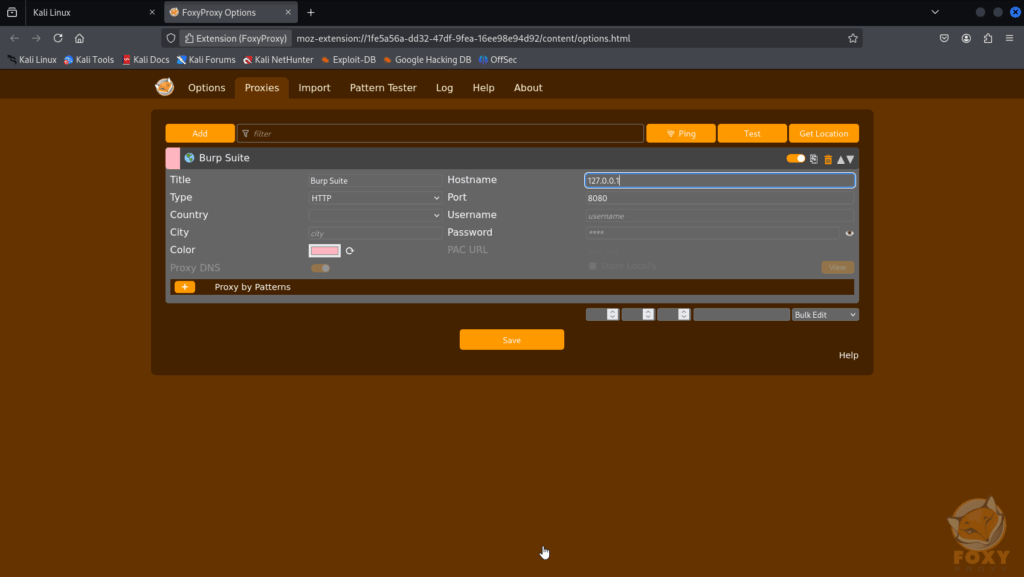Image resolution: width=1024 pixels, height=577 pixels.
Task: Reset proxy color with the circular arrow icon
Action: click(350, 251)
